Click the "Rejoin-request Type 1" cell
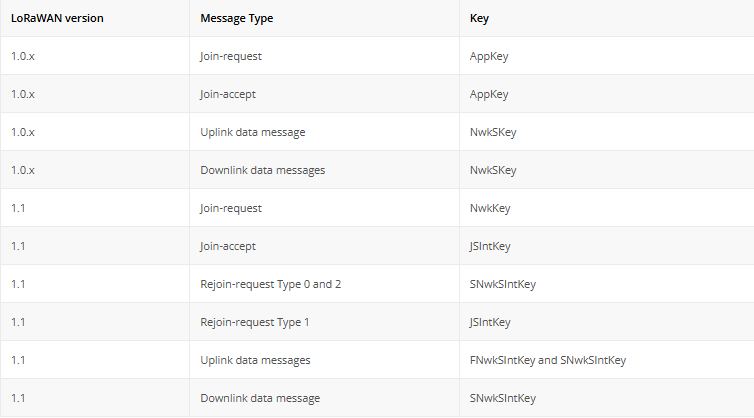 (x=255, y=322)
